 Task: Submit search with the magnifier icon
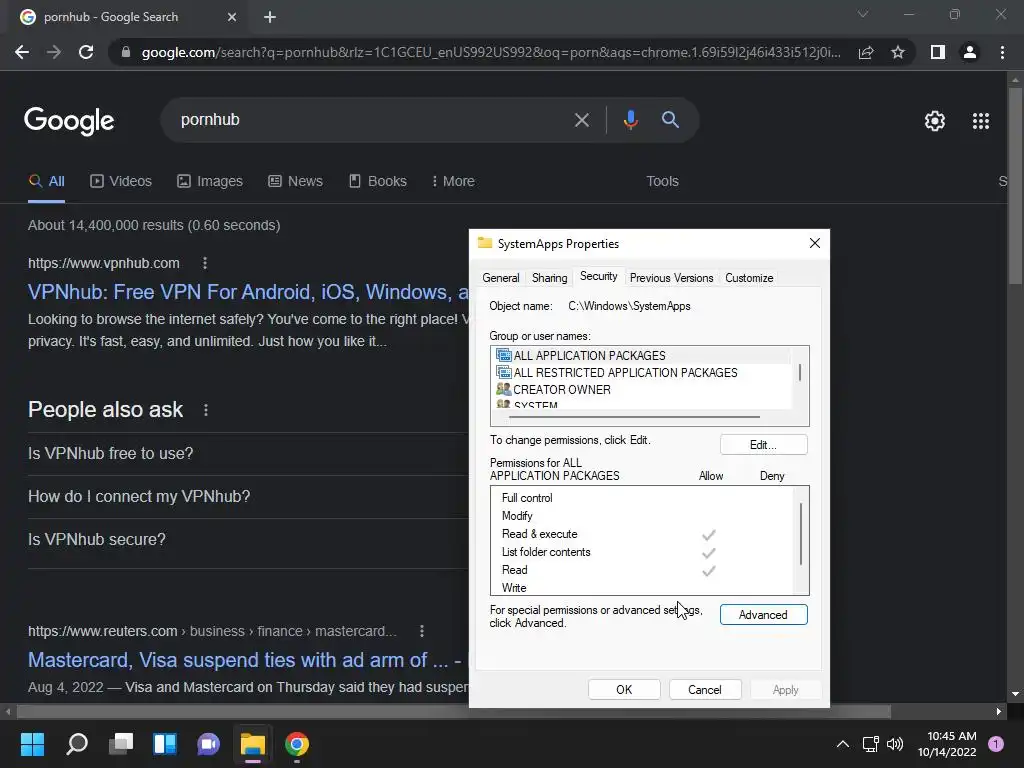pos(670,120)
